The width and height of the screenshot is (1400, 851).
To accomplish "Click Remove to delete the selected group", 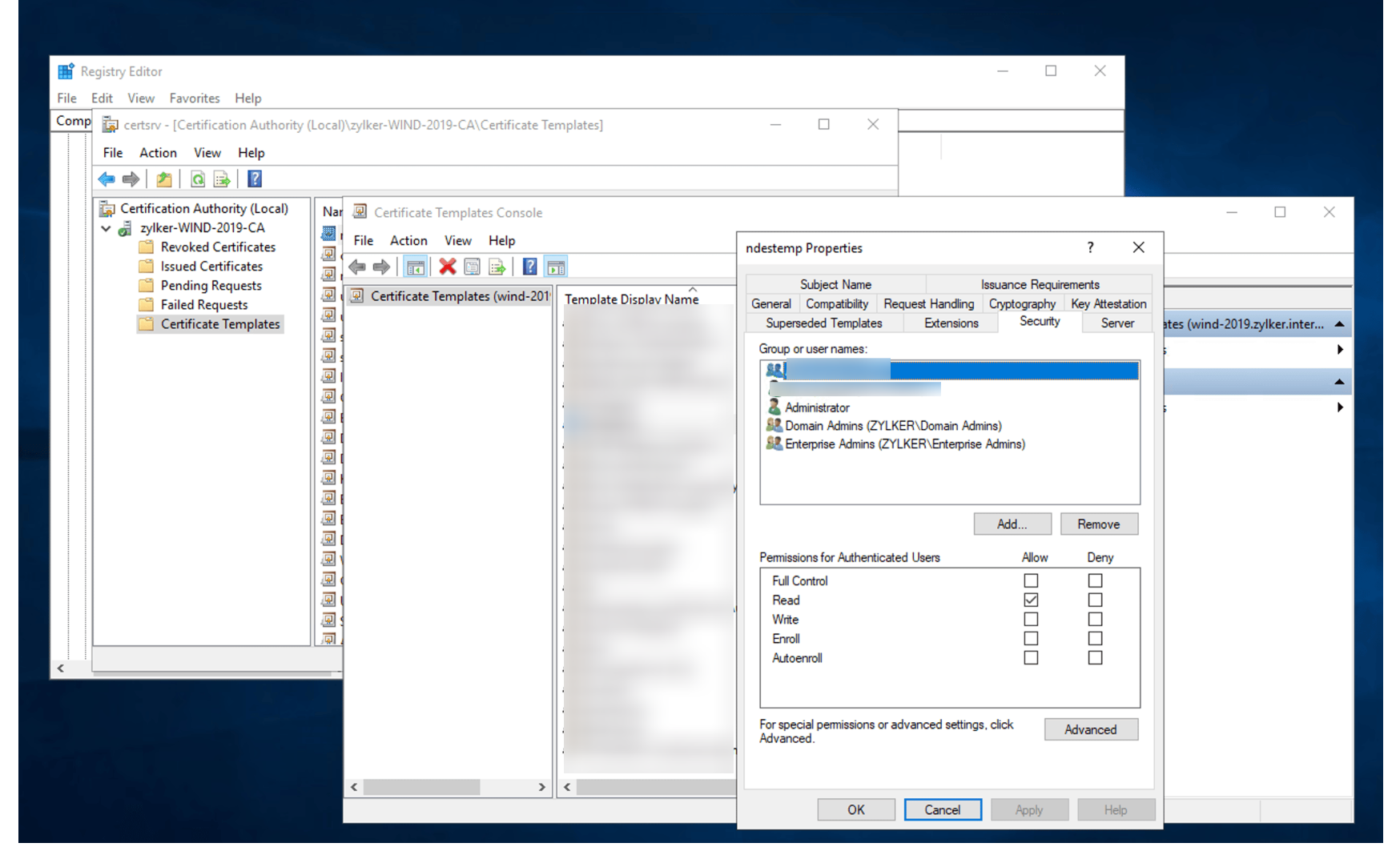I will pyautogui.click(x=1099, y=524).
